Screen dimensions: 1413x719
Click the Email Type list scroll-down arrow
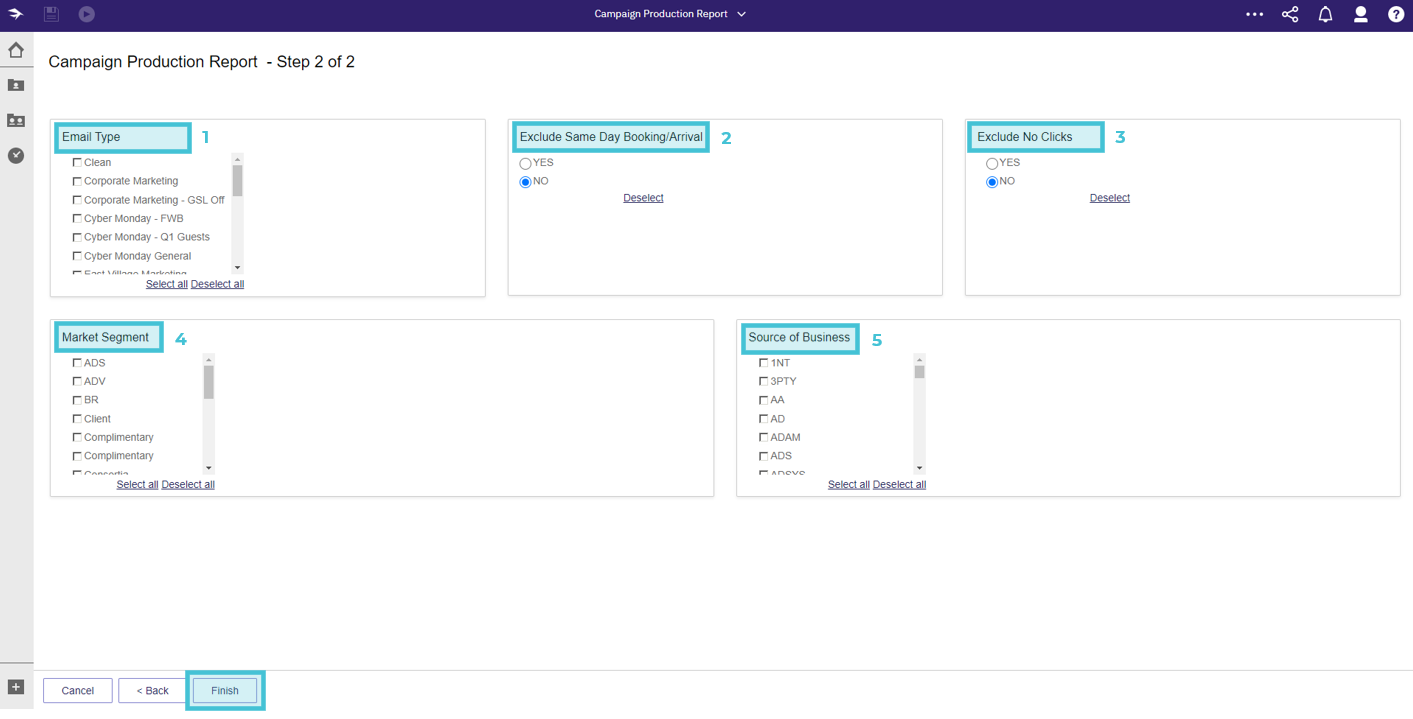click(x=237, y=267)
